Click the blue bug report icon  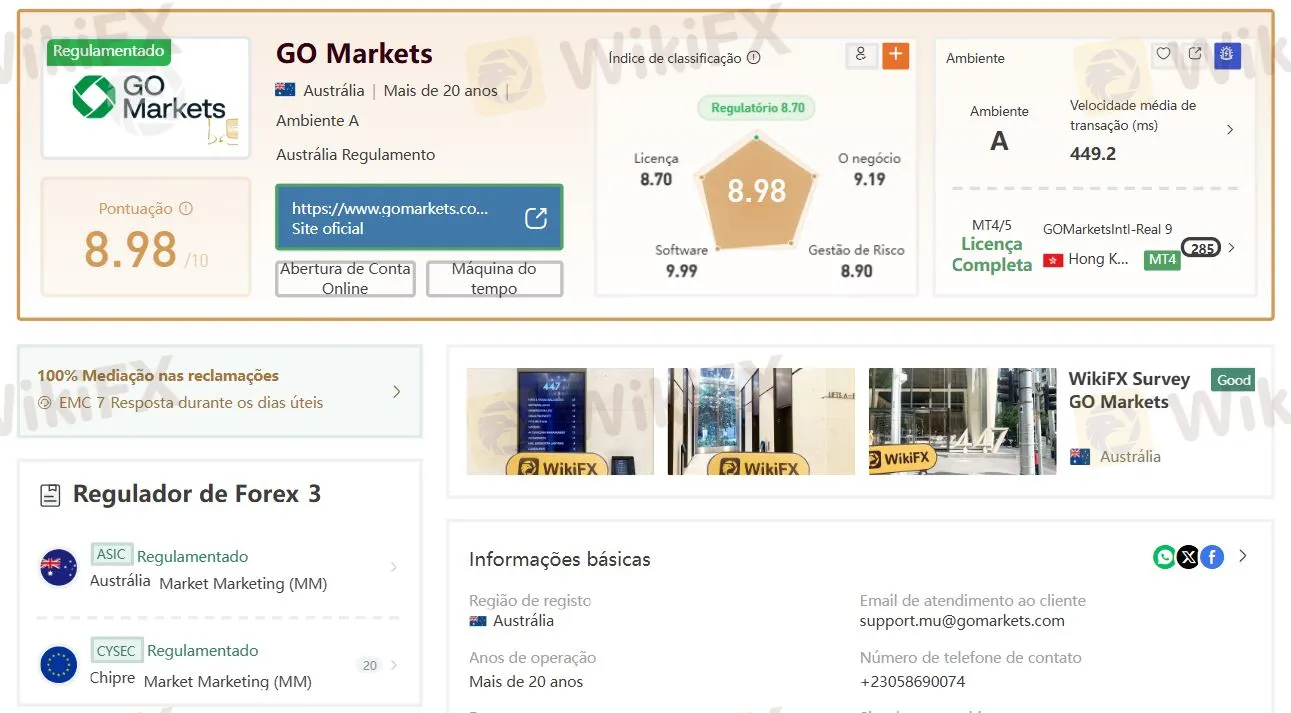coord(1227,55)
